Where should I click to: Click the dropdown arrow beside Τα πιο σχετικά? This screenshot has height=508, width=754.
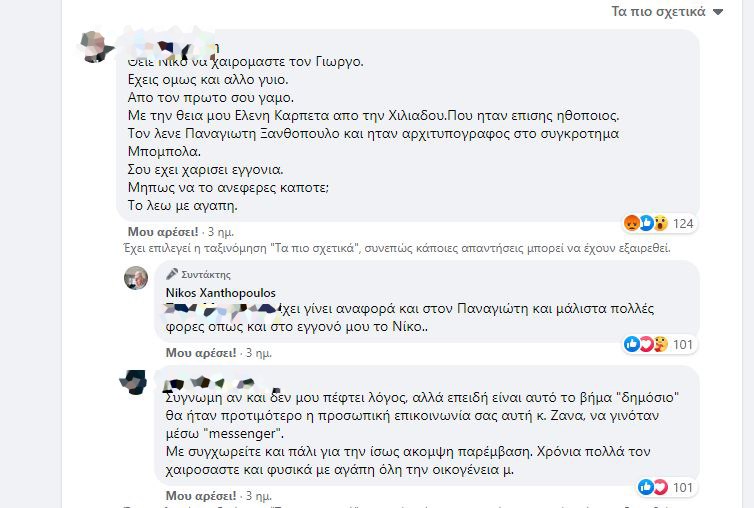pos(718,12)
